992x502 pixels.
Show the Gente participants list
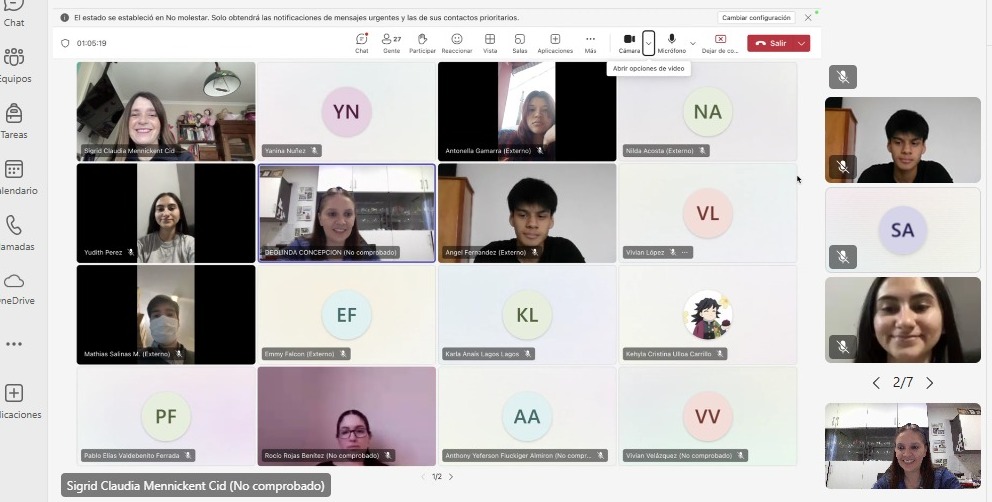click(391, 42)
